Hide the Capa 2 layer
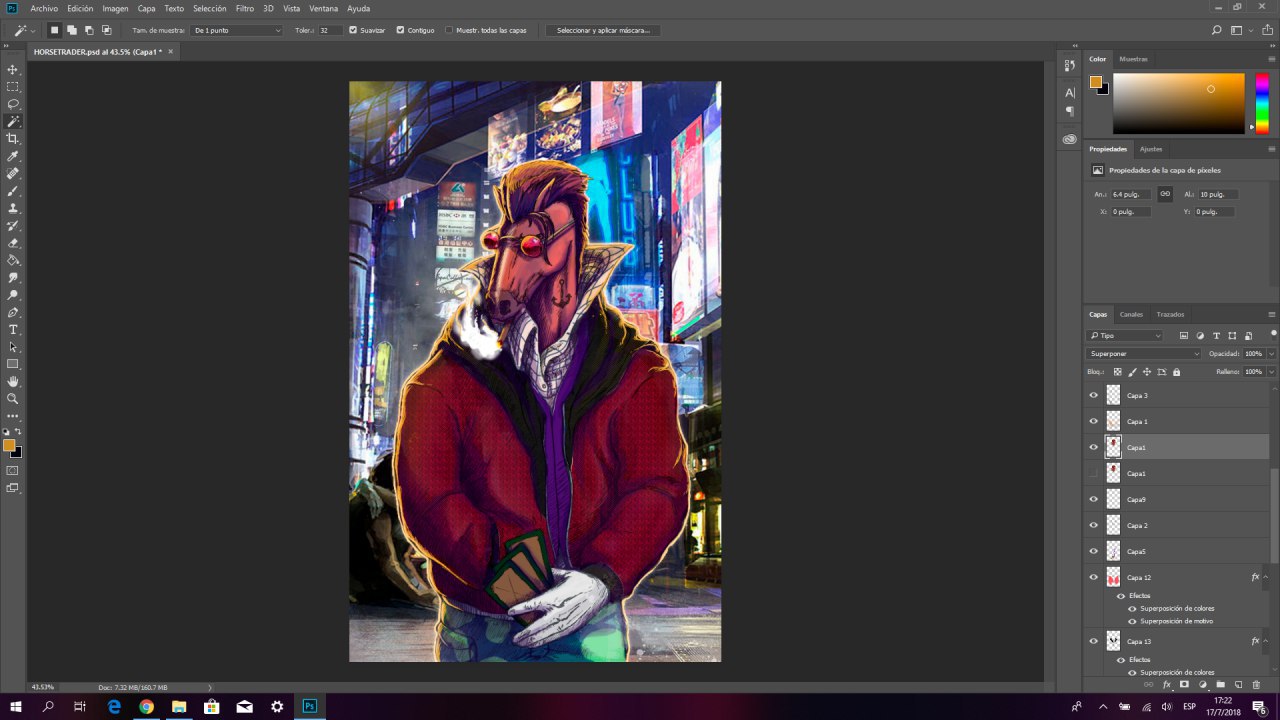Viewport: 1280px width, 720px height. pyautogui.click(x=1093, y=525)
